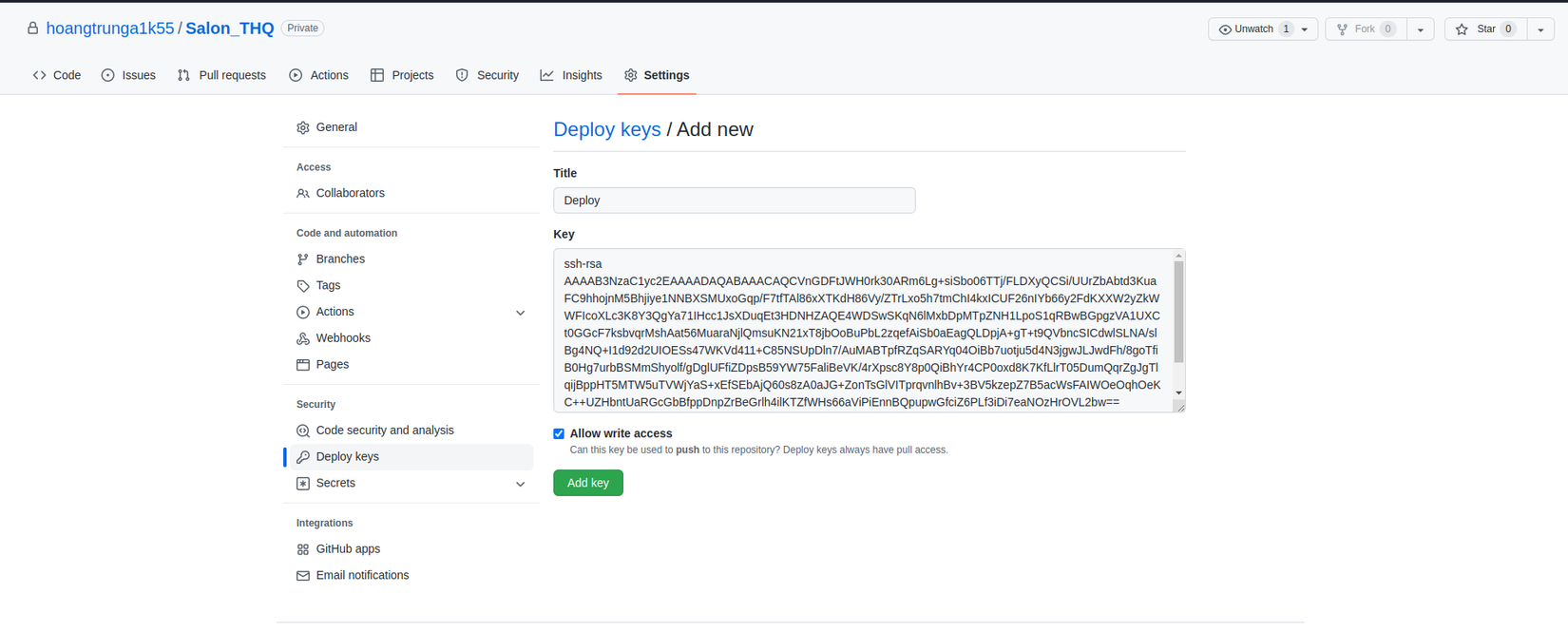Click the star icon on the Star button
The image size is (1568, 632).
click(x=1462, y=29)
